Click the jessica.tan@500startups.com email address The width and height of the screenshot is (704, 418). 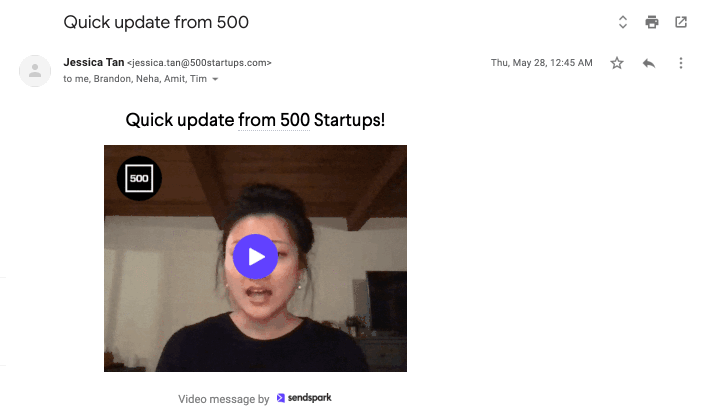point(199,63)
